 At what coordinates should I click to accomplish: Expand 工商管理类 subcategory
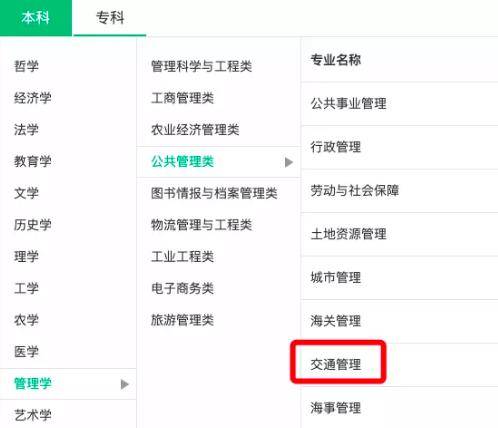[x=182, y=98]
